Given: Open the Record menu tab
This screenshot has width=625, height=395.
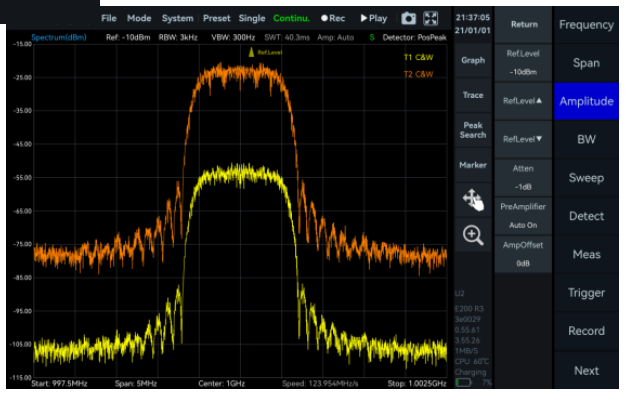Looking at the screenshot, I should 586,331.
